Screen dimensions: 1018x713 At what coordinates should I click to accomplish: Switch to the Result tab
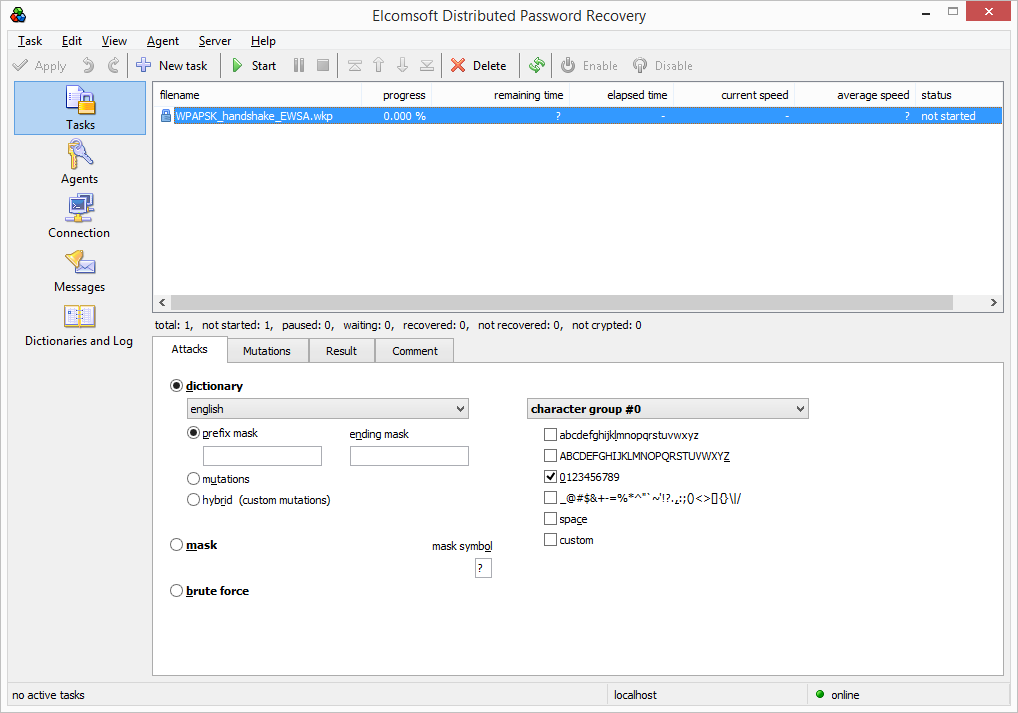click(x=342, y=350)
